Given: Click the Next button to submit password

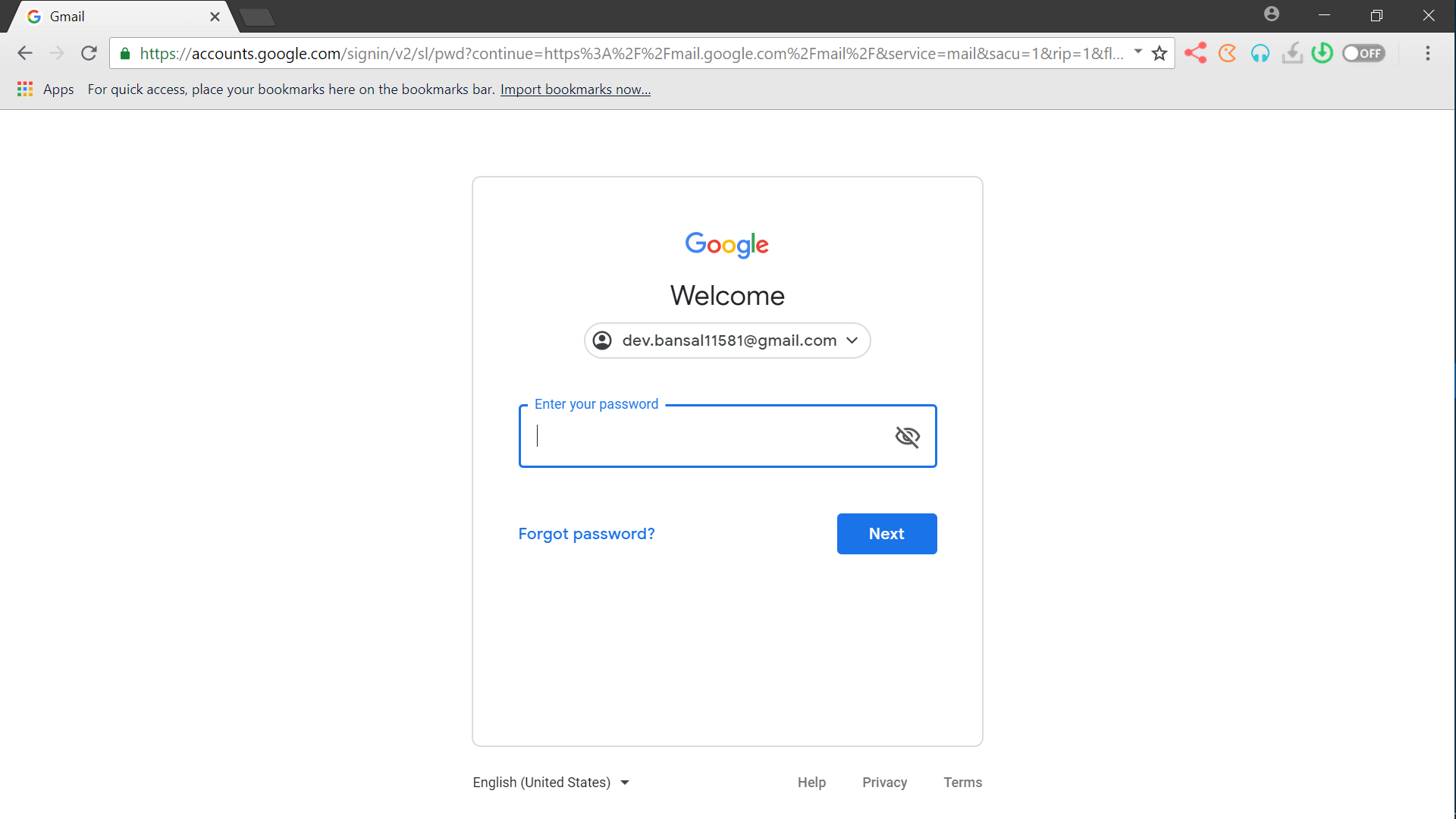Looking at the screenshot, I should [887, 533].
